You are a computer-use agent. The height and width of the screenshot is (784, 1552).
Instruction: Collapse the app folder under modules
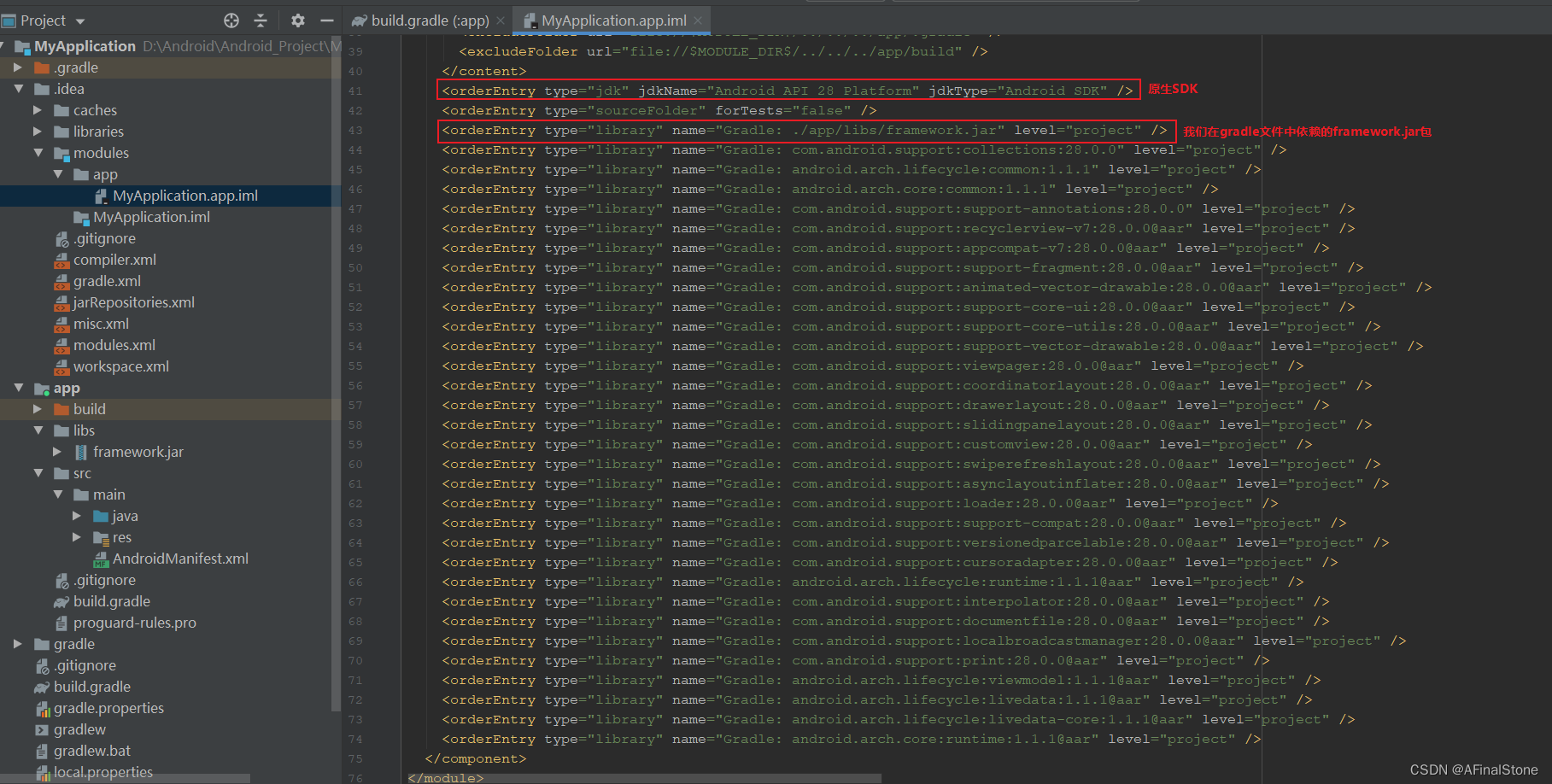pos(58,174)
